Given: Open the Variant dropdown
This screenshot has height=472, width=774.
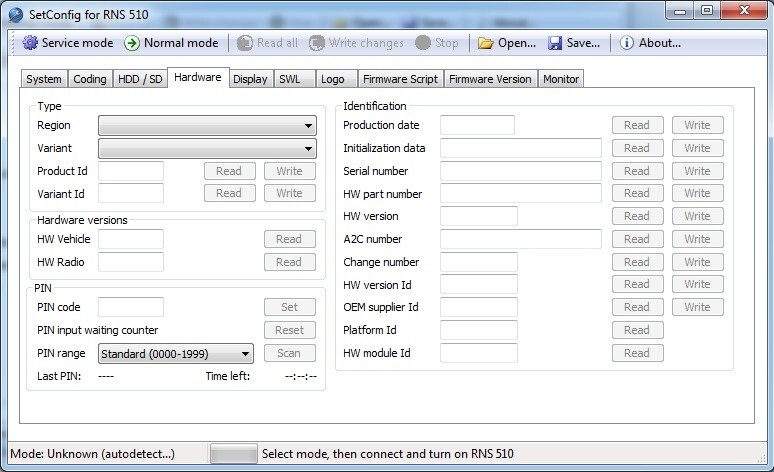Looking at the screenshot, I should [207, 148].
